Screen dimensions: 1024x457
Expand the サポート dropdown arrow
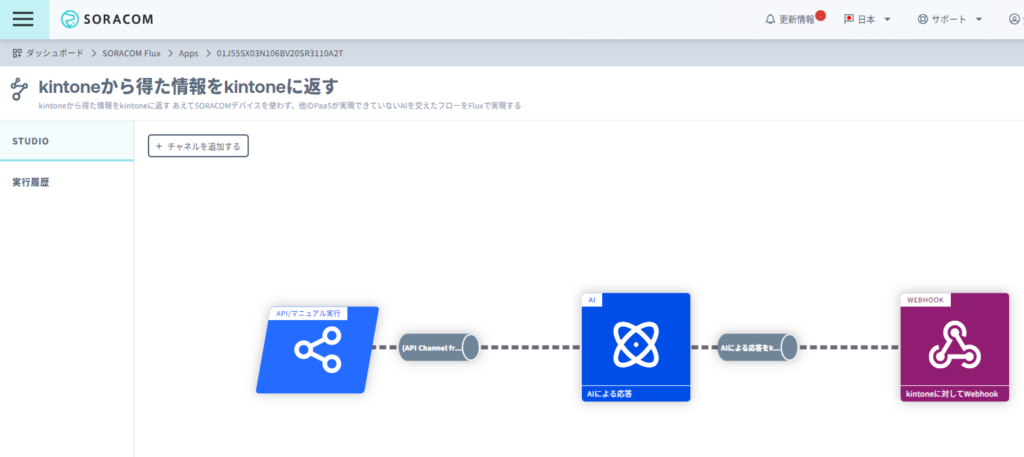(x=978, y=20)
